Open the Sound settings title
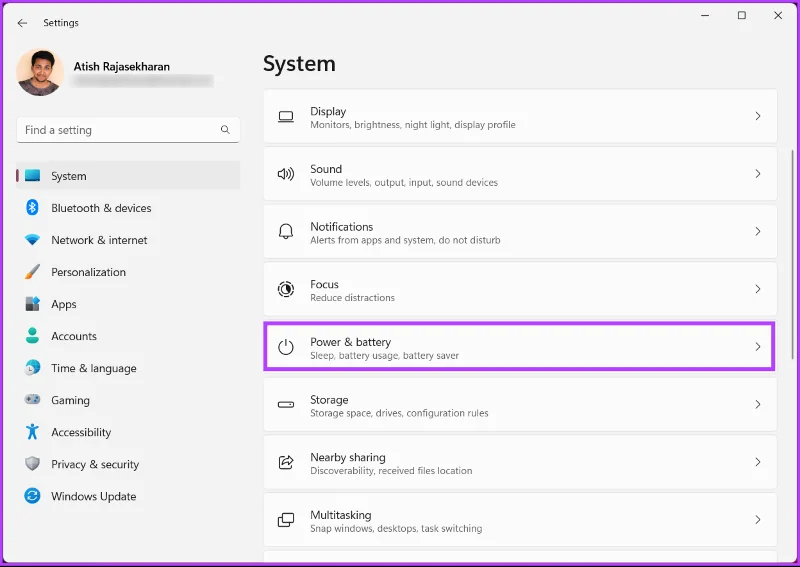The image size is (800, 567). pyautogui.click(x=326, y=169)
